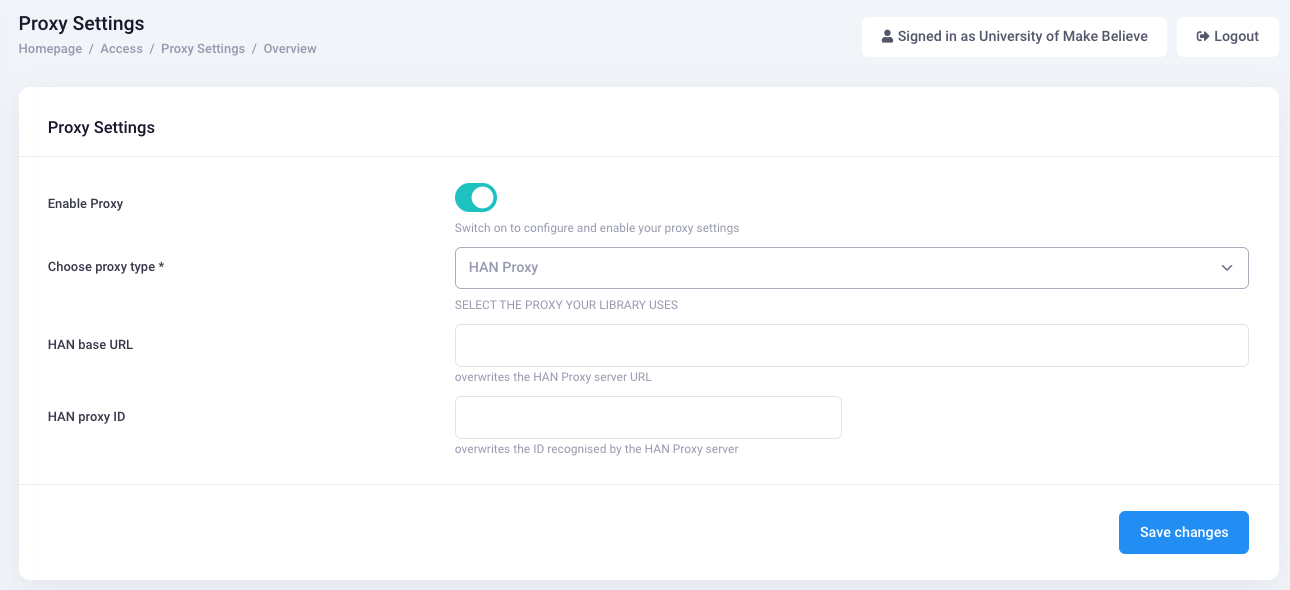
Task: Click the Overview breadcrumb item
Action: tap(290, 49)
